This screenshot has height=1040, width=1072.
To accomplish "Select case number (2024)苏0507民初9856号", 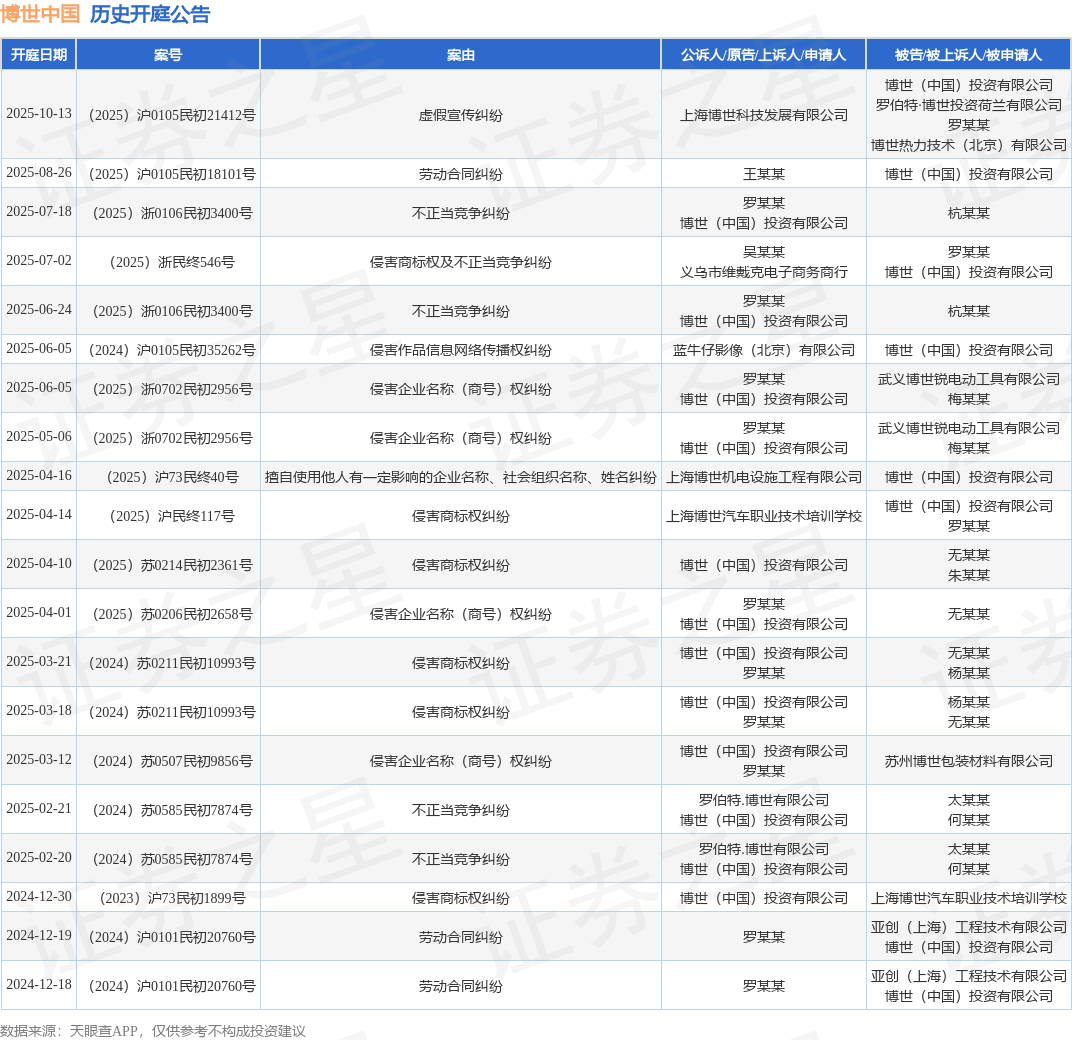I will (172, 761).
